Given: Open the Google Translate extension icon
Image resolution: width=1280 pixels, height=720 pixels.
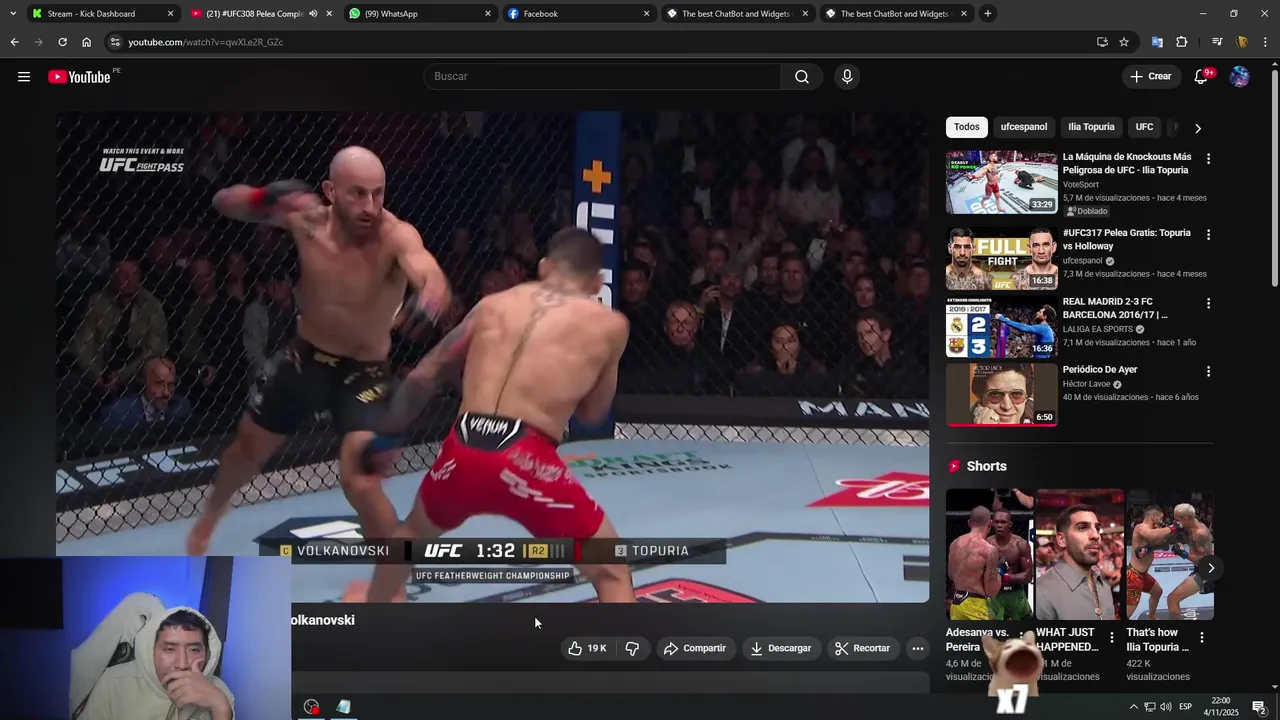Looking at the screenshot, I should click(1157, 42).
